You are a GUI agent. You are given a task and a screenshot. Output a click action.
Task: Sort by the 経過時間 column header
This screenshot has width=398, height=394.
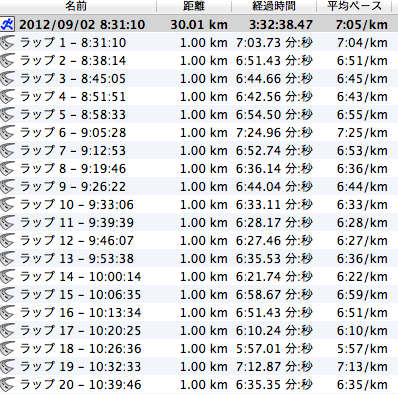[274, 6]
